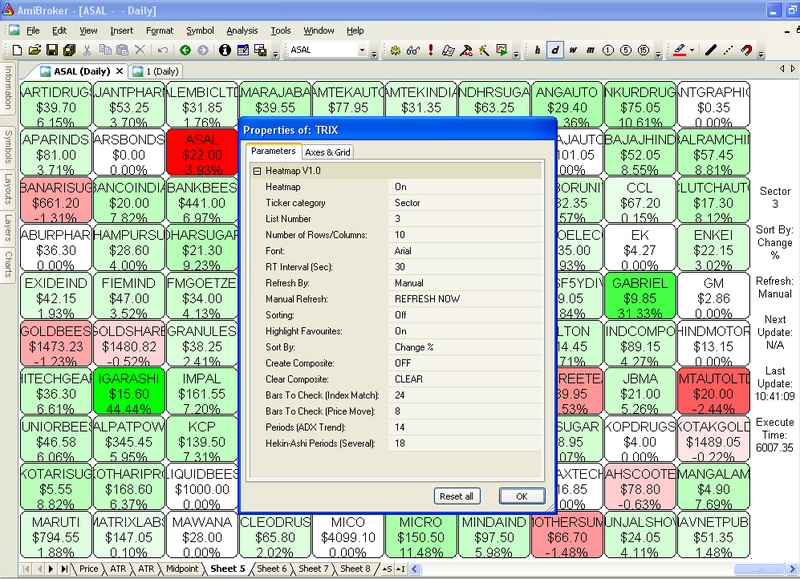The width and height of the screenshot is (800, 579).
Task: Click the Delete X icon in the toolbar
Action: pyautogui.click(x=140, y=50)
